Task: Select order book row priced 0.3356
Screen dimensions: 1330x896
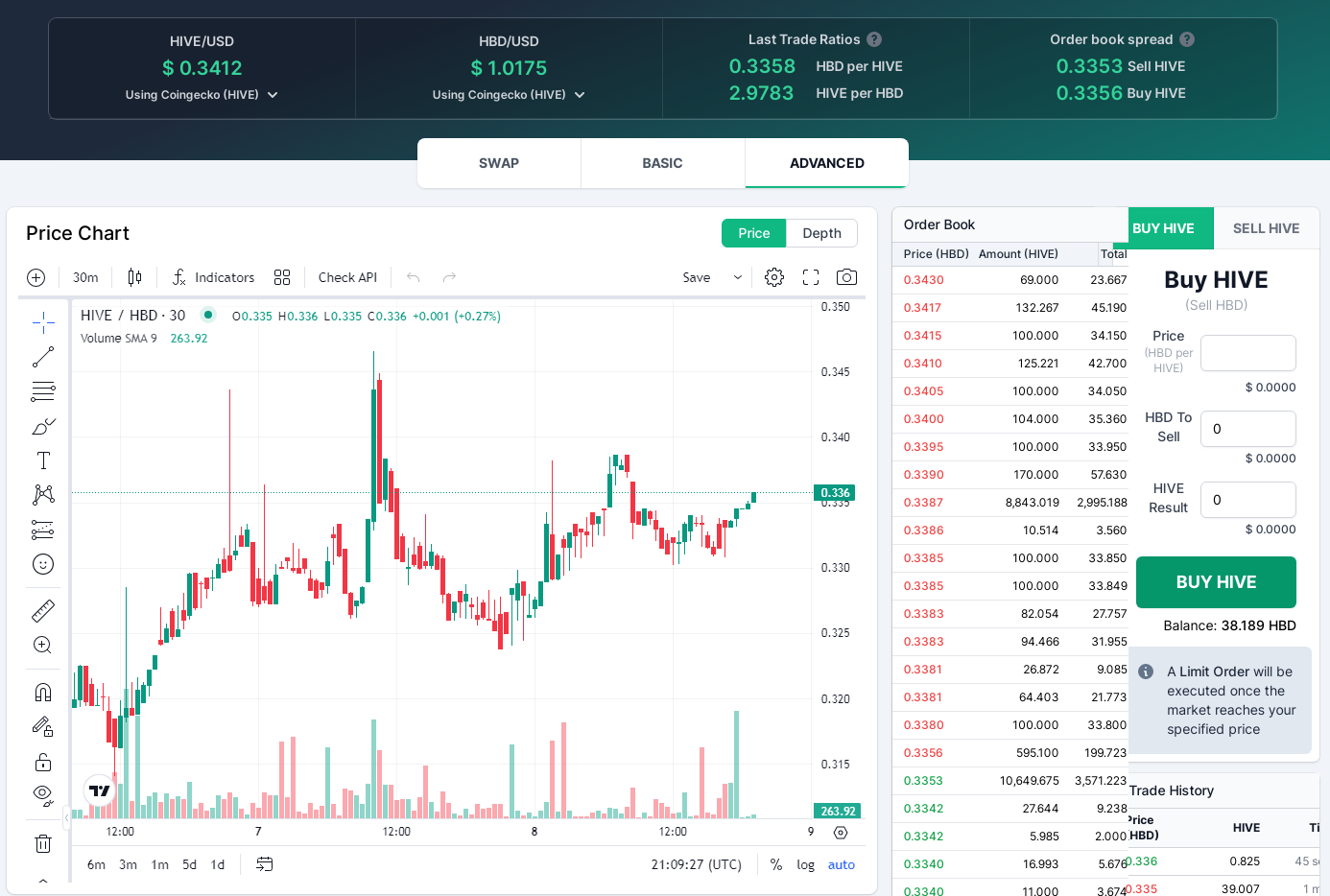Action: pyautogui.click(x=1010, y=753)
